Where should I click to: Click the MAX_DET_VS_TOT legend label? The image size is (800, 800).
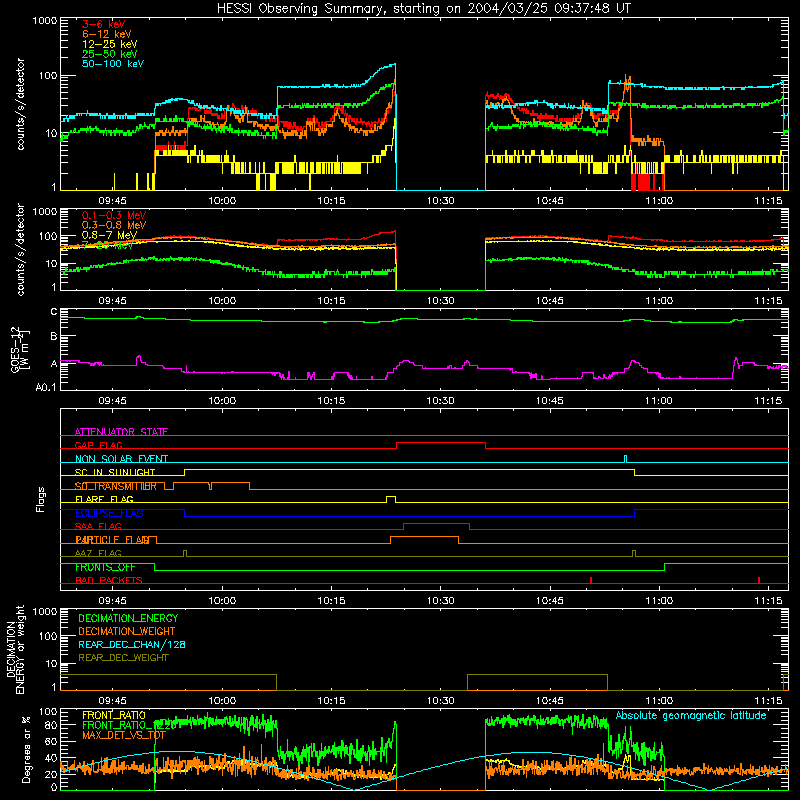tap(124, 735)
